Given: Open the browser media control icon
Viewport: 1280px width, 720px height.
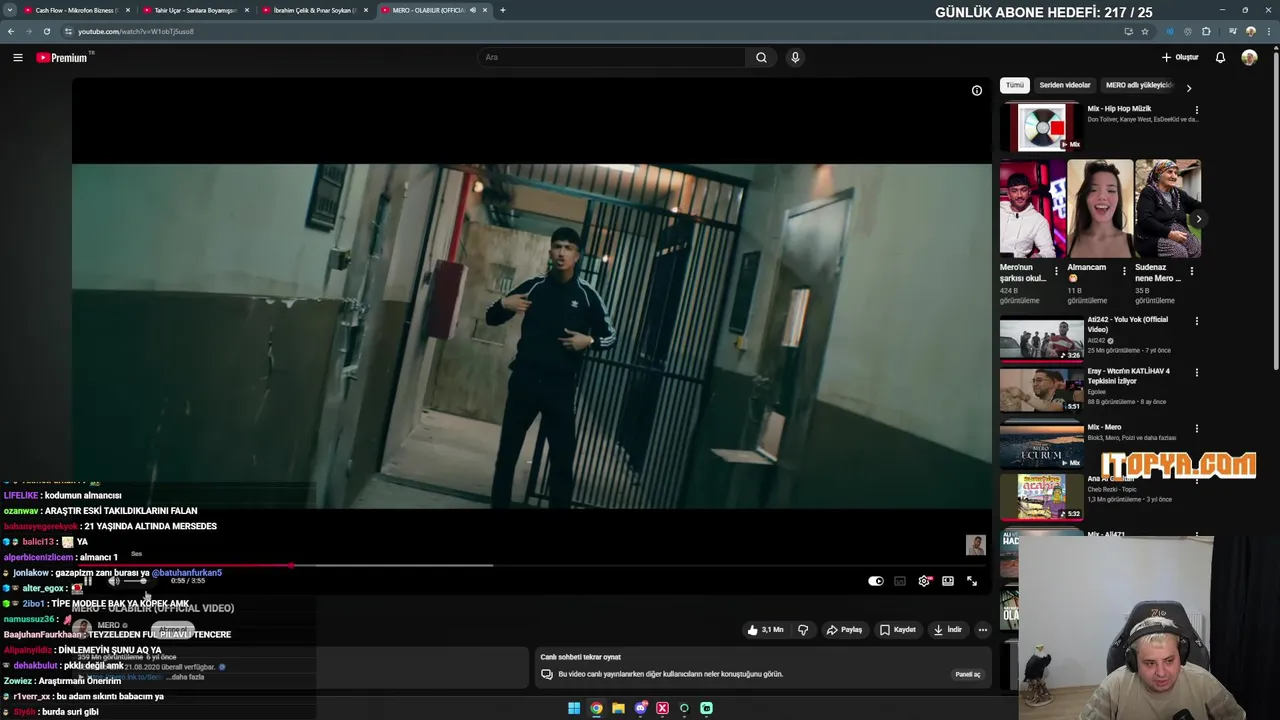Looking at the screenshot, I should pos(1232,31).
